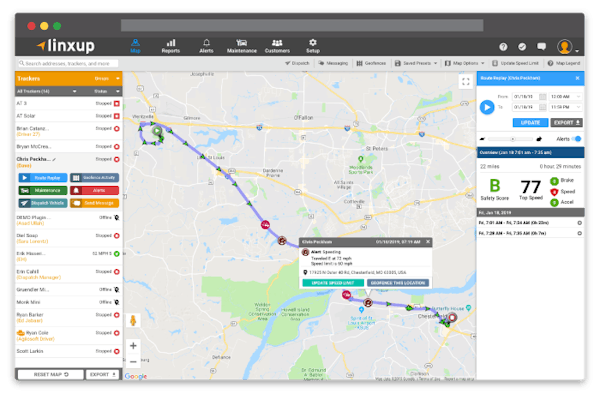600x394 pixels.
Task: Click the From date field
Action: 525,97
